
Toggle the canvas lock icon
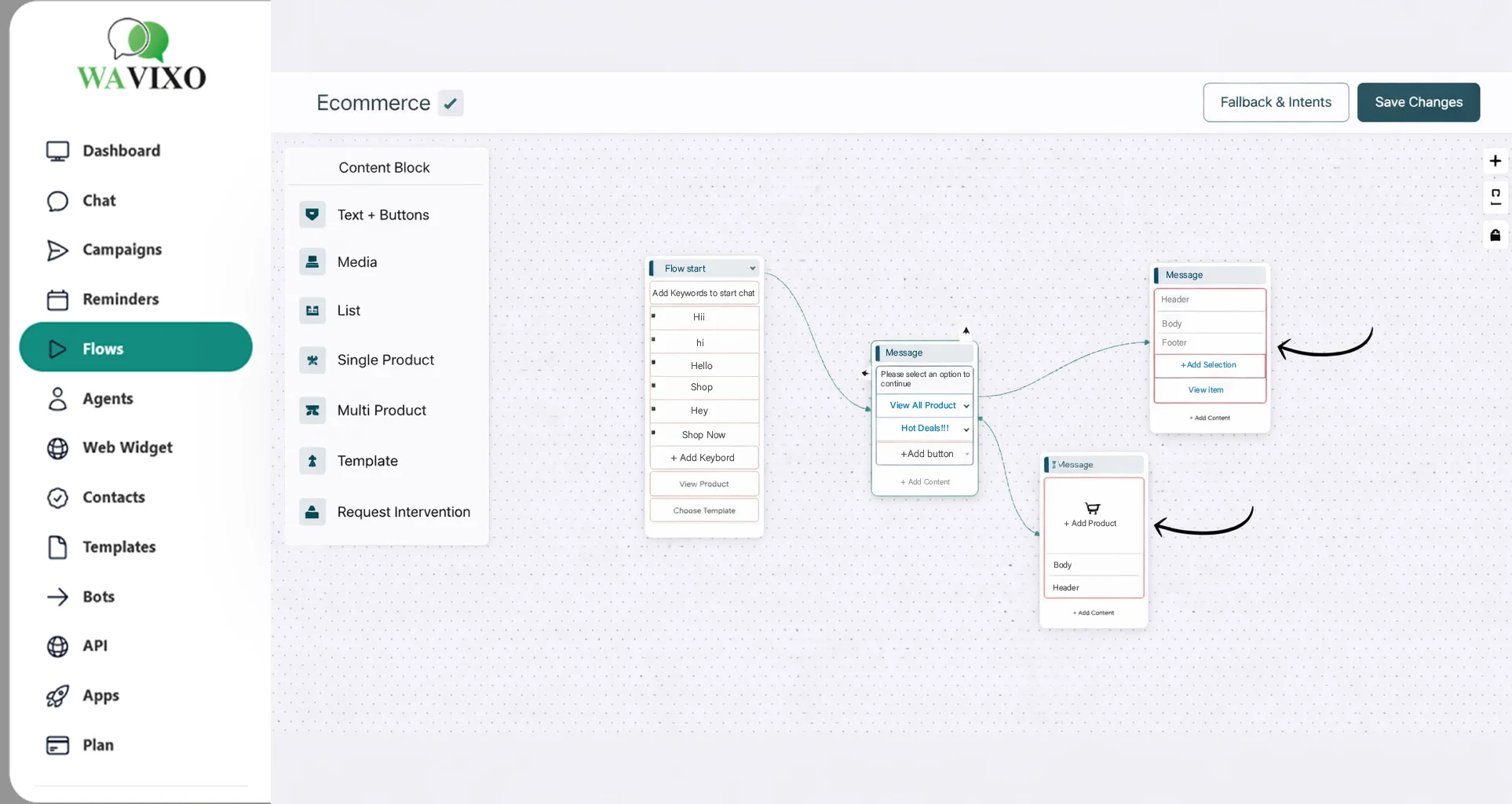pos(1495,236)
